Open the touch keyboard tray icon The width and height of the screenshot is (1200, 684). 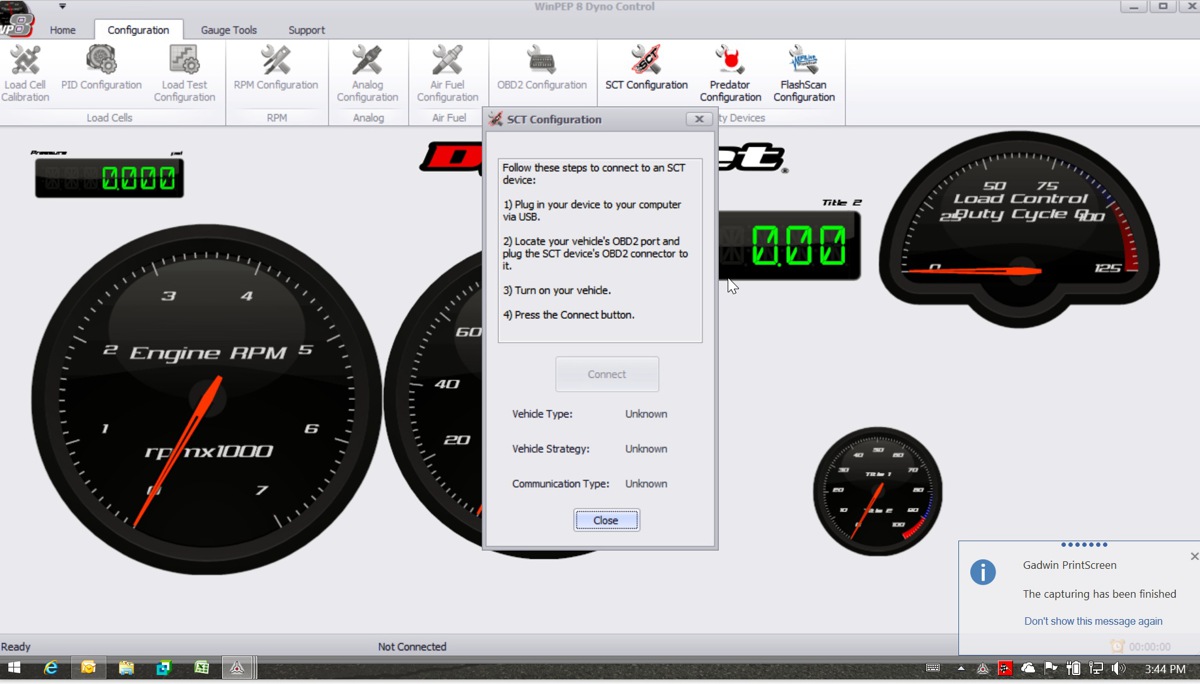click(933, 668)
